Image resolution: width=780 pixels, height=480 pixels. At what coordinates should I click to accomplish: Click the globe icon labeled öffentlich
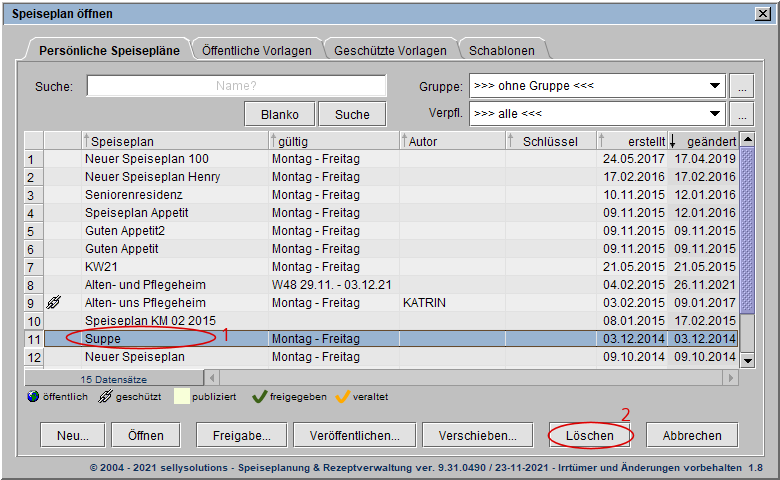33,397
